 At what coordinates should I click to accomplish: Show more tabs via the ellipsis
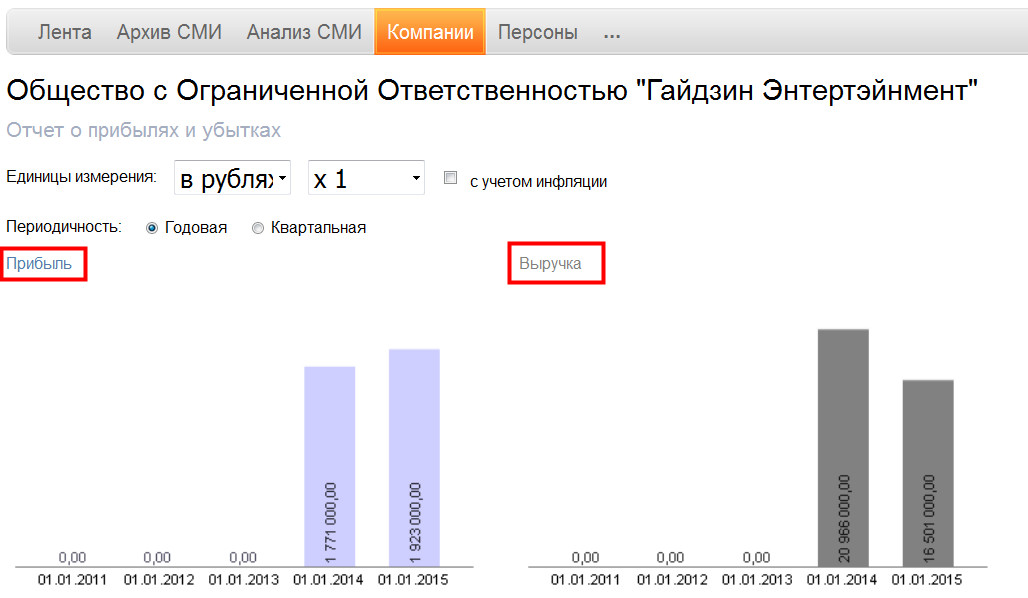(612, 33)
